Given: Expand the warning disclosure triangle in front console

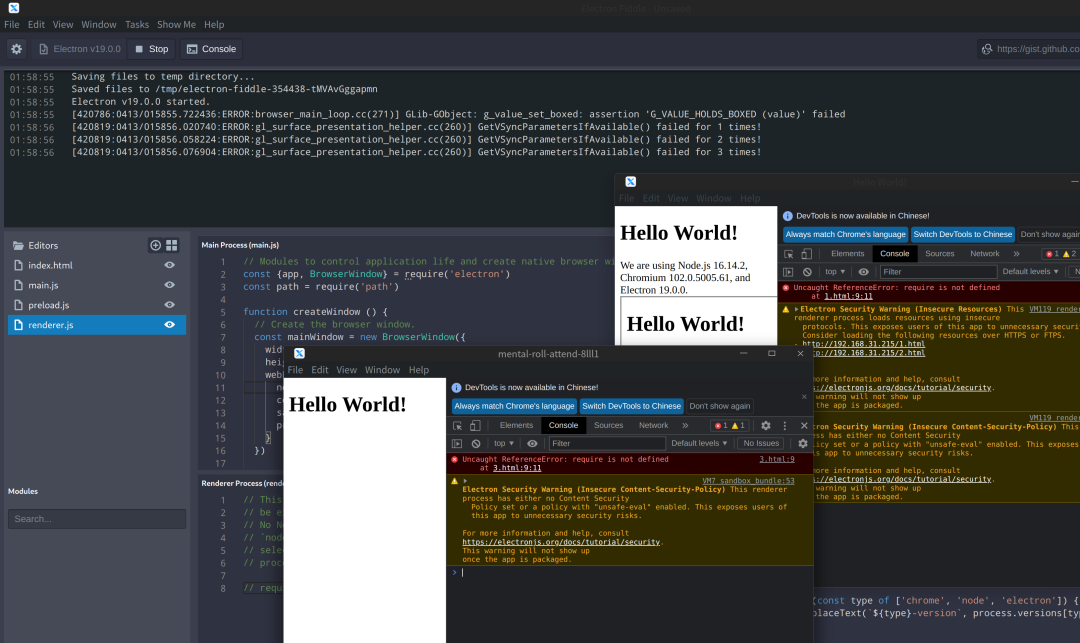Looking at the screenshot, I should pyautogui.click(x=466, y=481).
